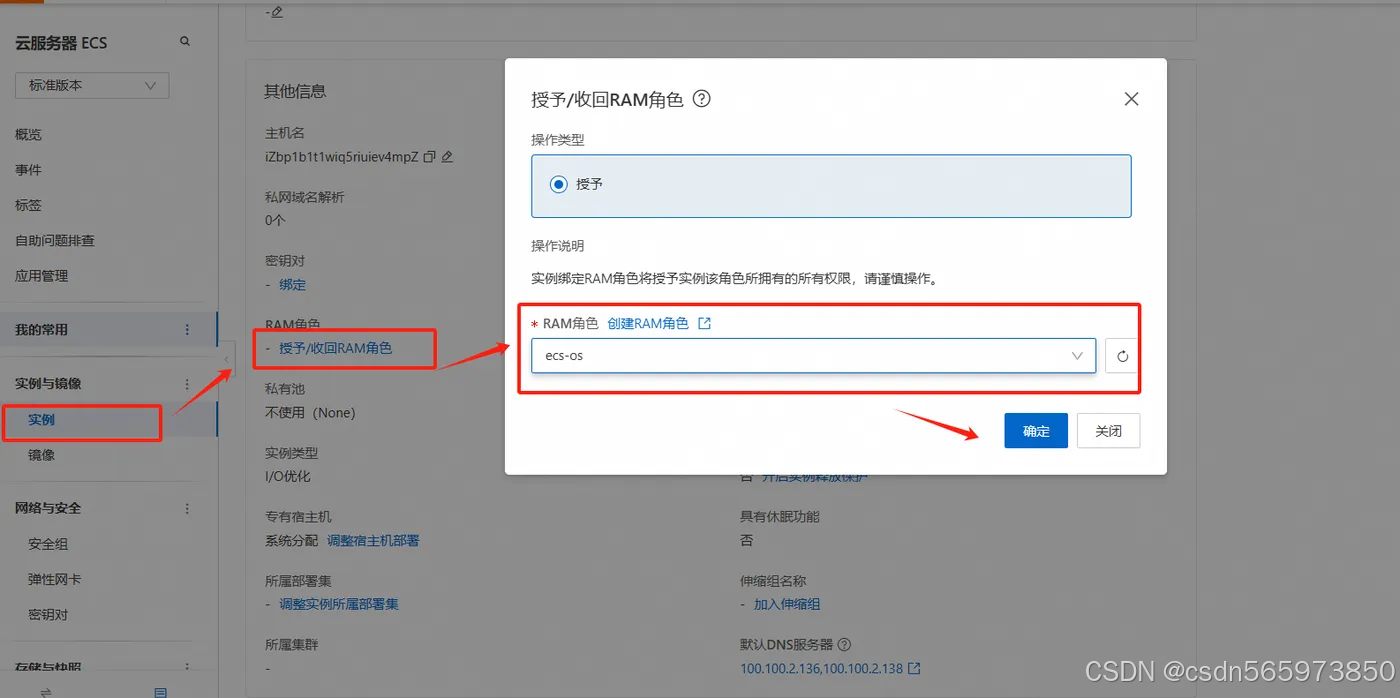1400x698 pixels.
Task: Click the search magnifier beside 云服务器 ECS
Action: [184, 41]
